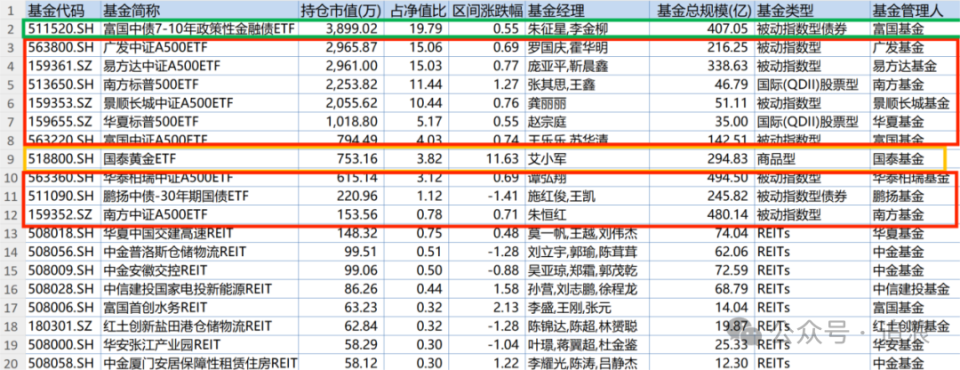Select the 占净值比 header cell

pyautogui.click(x=416, y=10)
